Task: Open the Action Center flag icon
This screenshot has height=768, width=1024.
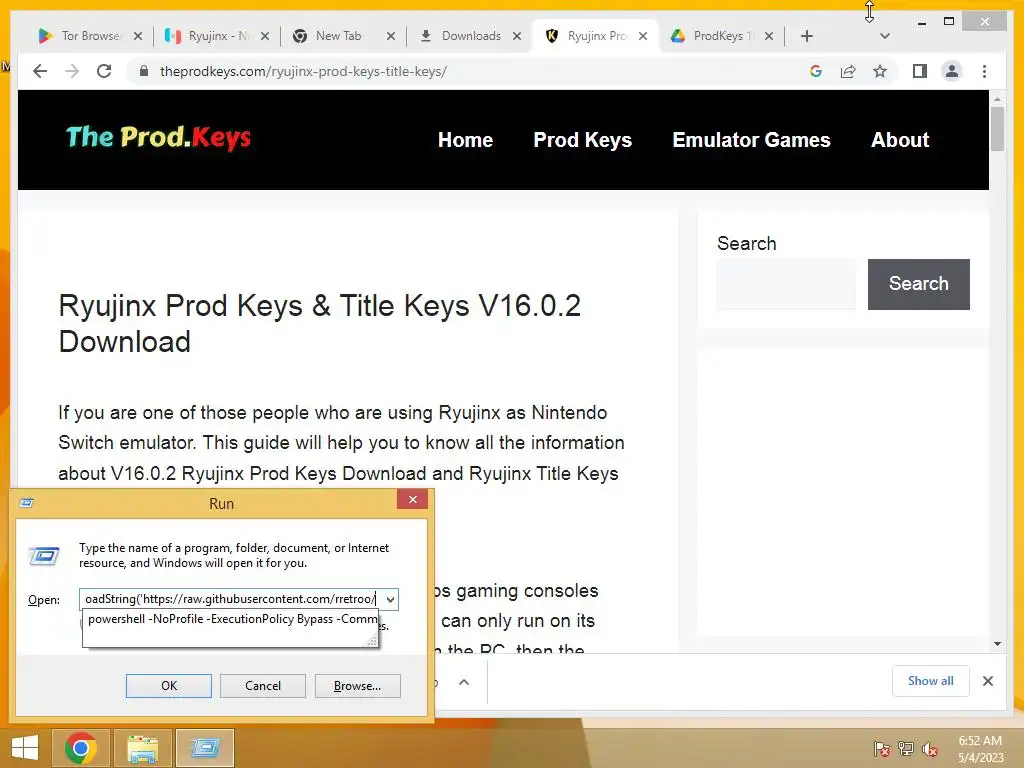Action: click(881, 749)
